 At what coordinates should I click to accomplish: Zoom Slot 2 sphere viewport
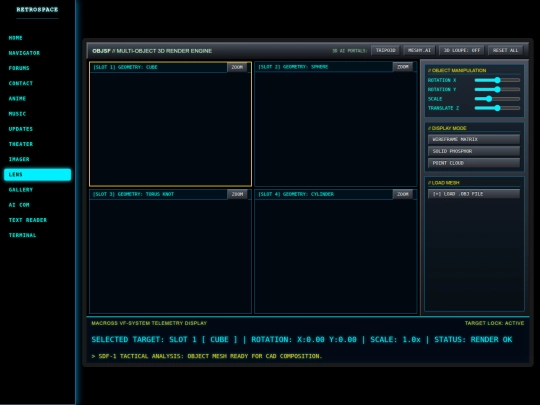(403, 67)
